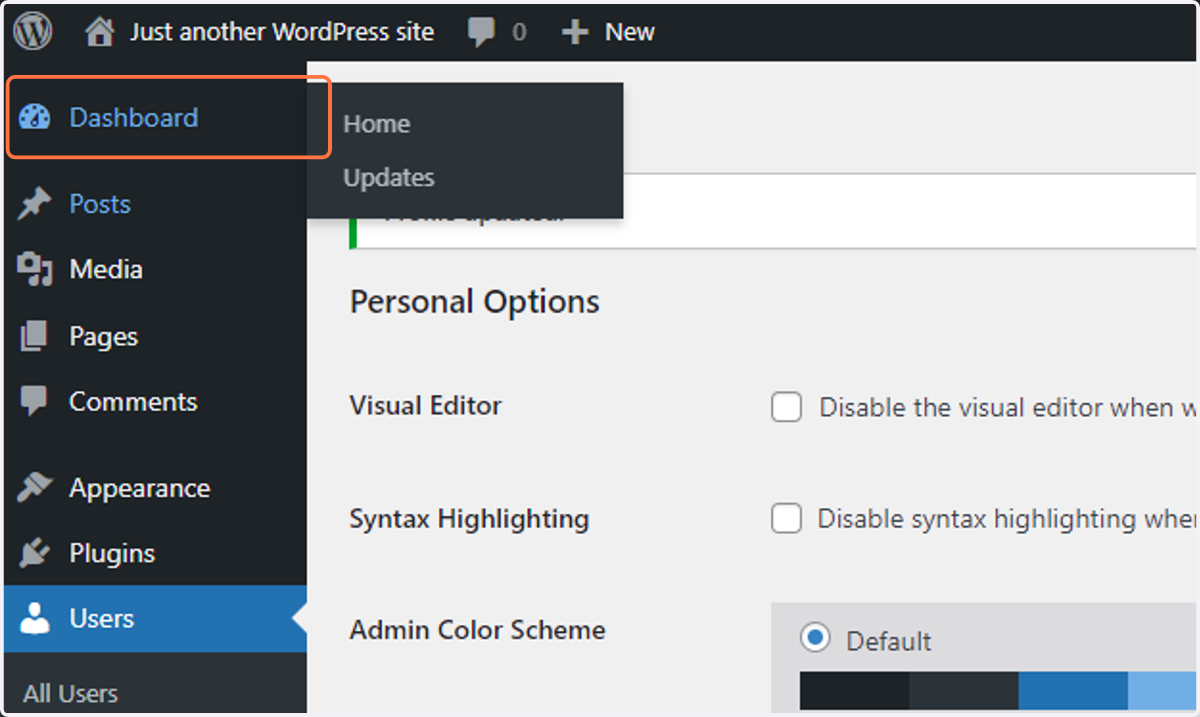Click the comments bubble icon in admin bar
Image resolution: width=1200 pixels, height=717 pixels.
[481, 33]
